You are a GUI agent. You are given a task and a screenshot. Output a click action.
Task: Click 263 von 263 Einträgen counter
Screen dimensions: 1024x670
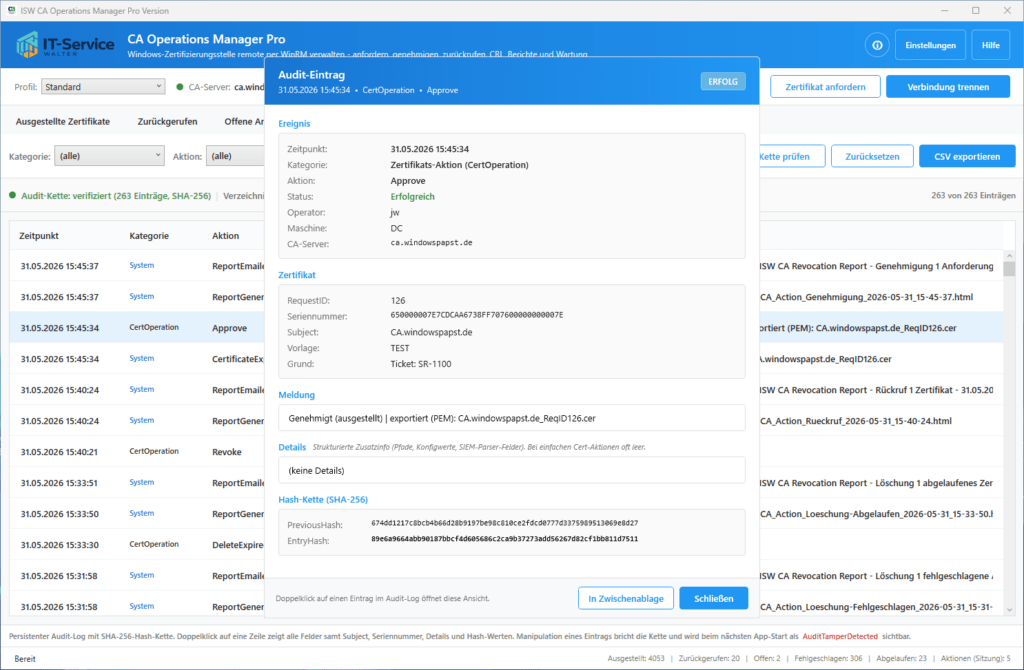click(973, 195)
